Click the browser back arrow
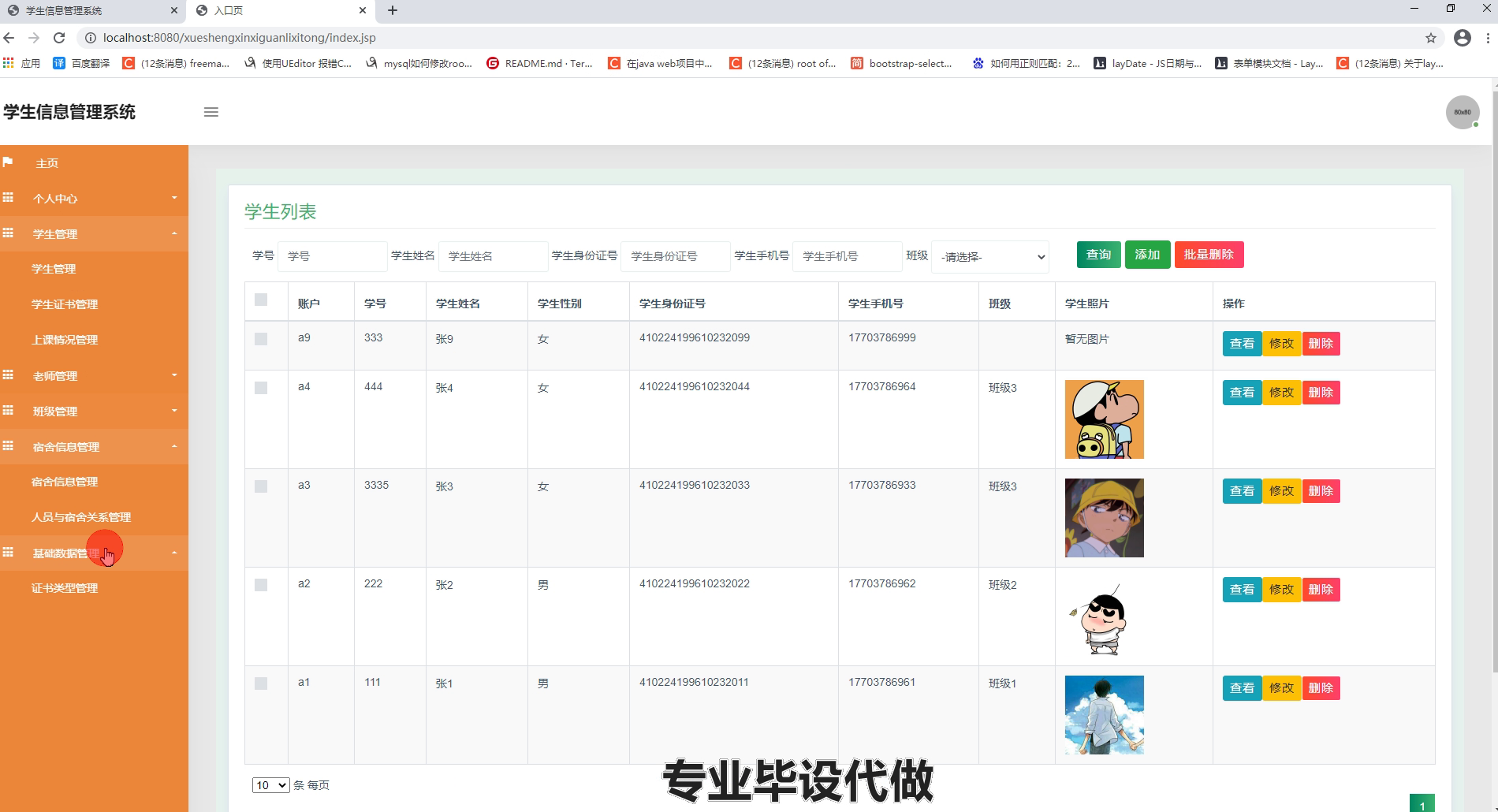1498x812 pixels. pyautogui.click(x=9, y=38)
